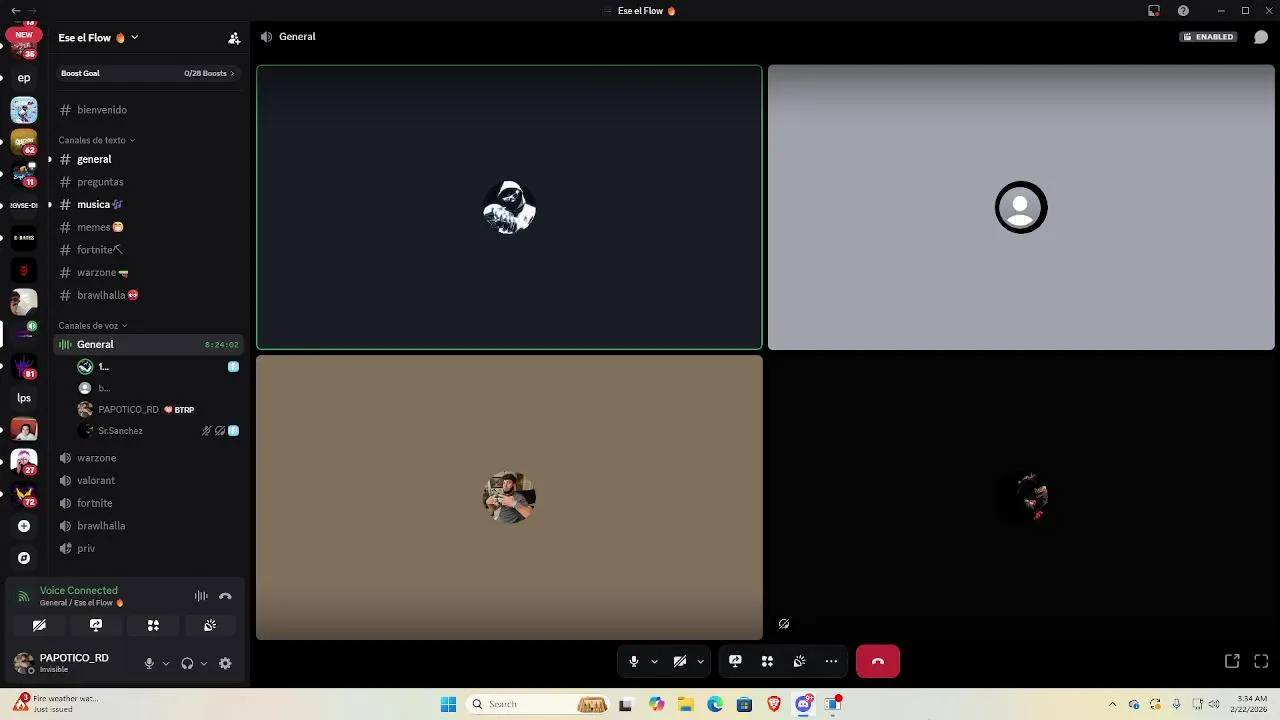Expand headphone output options in user panel
1280x720 pixels.
click(x=204, y=663)
